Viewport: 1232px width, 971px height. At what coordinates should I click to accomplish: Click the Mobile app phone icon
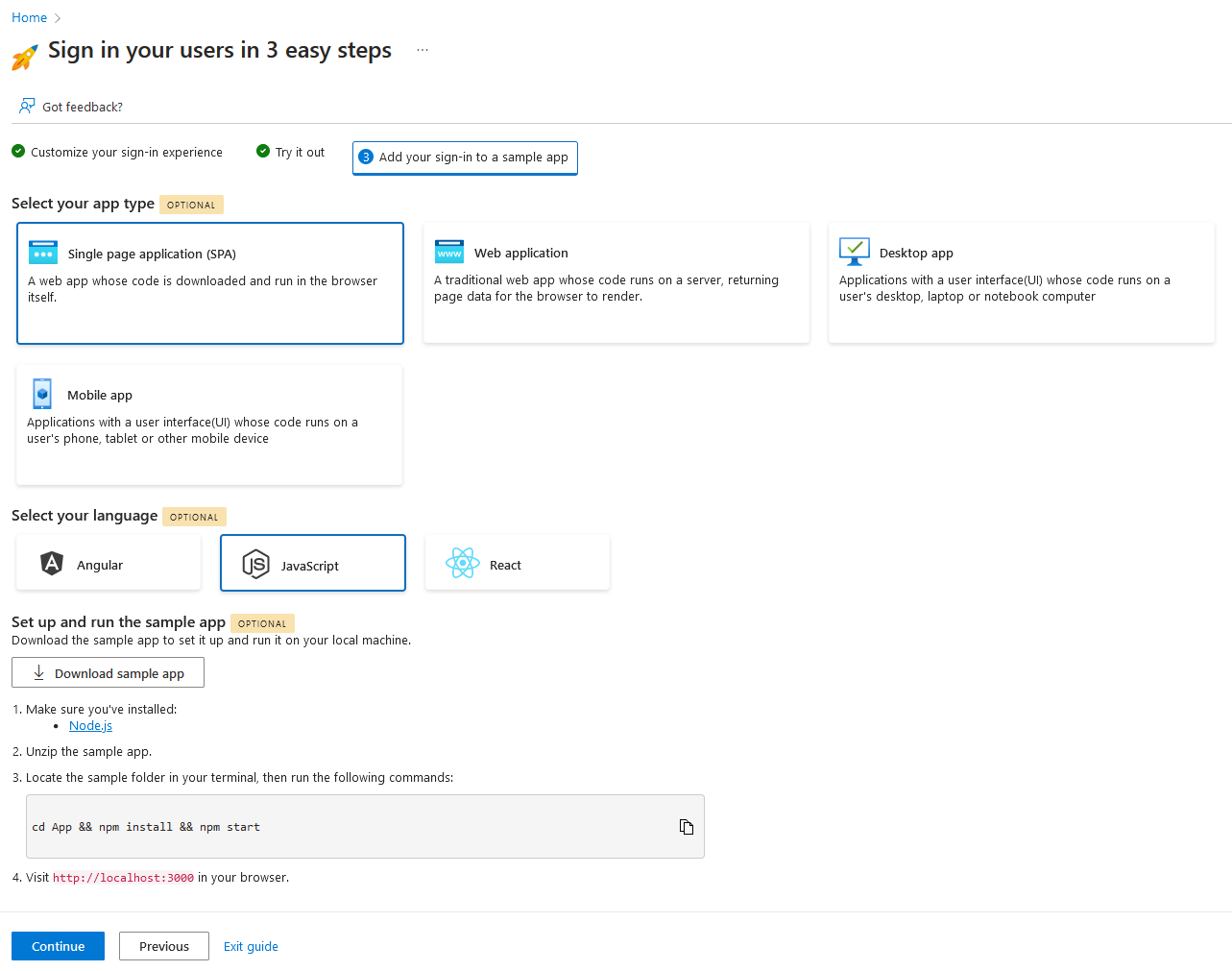[41, 393]
